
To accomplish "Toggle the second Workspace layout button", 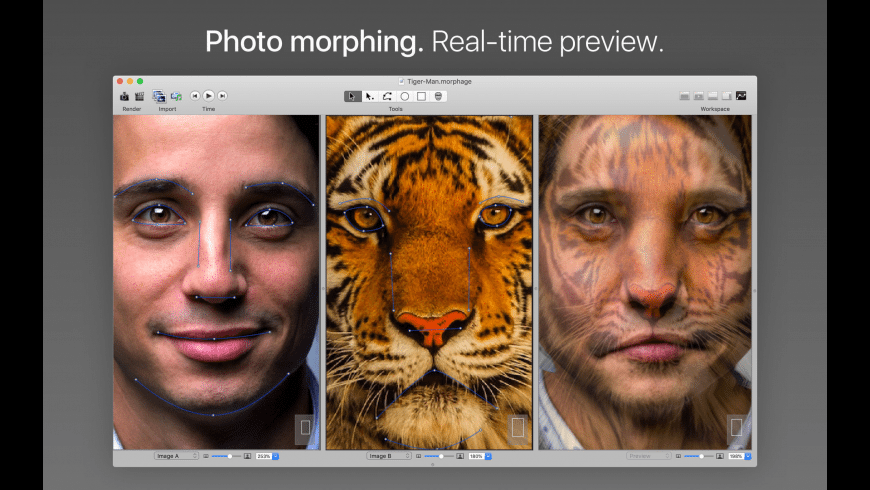I will pyautogui.click(x=699, y=96).
